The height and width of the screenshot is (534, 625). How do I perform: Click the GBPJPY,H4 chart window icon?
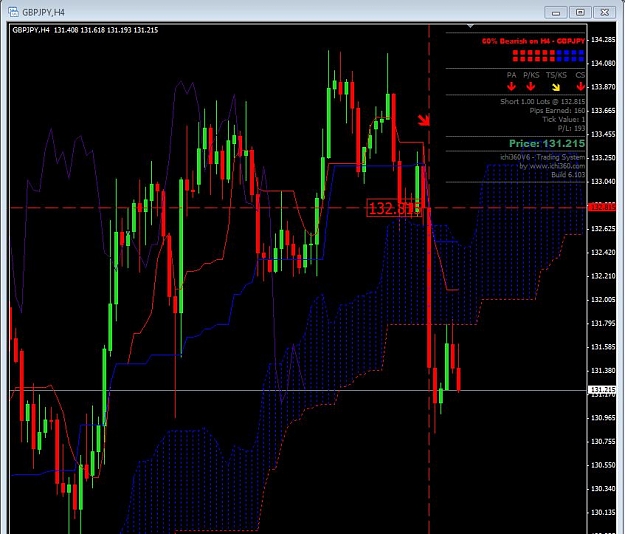click(13, 12)
